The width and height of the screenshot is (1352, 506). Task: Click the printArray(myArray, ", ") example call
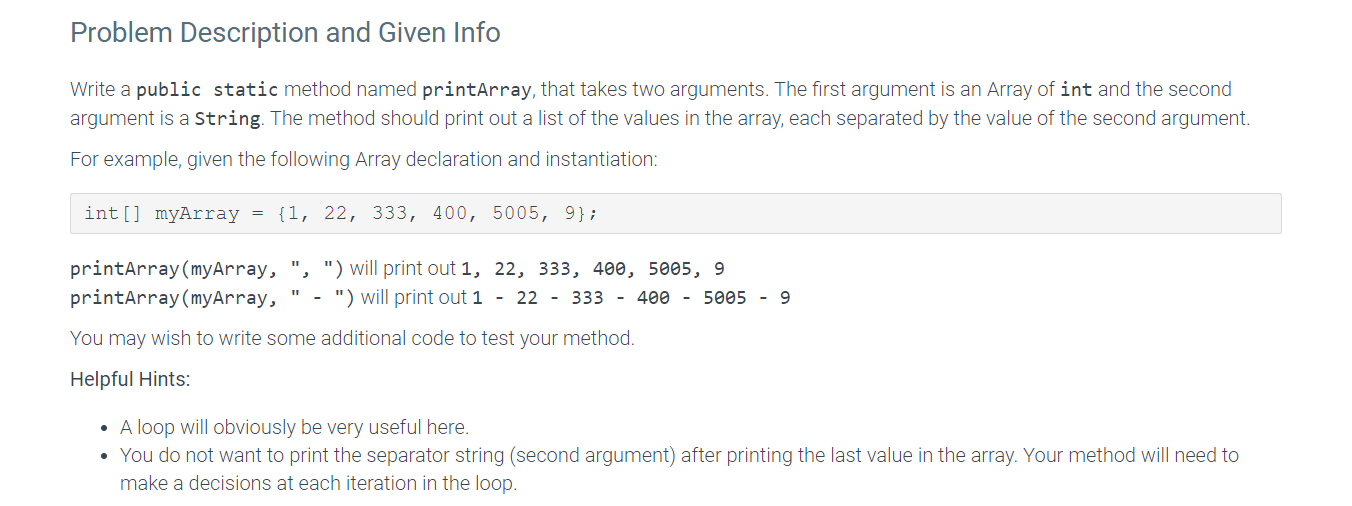(207, 268)
